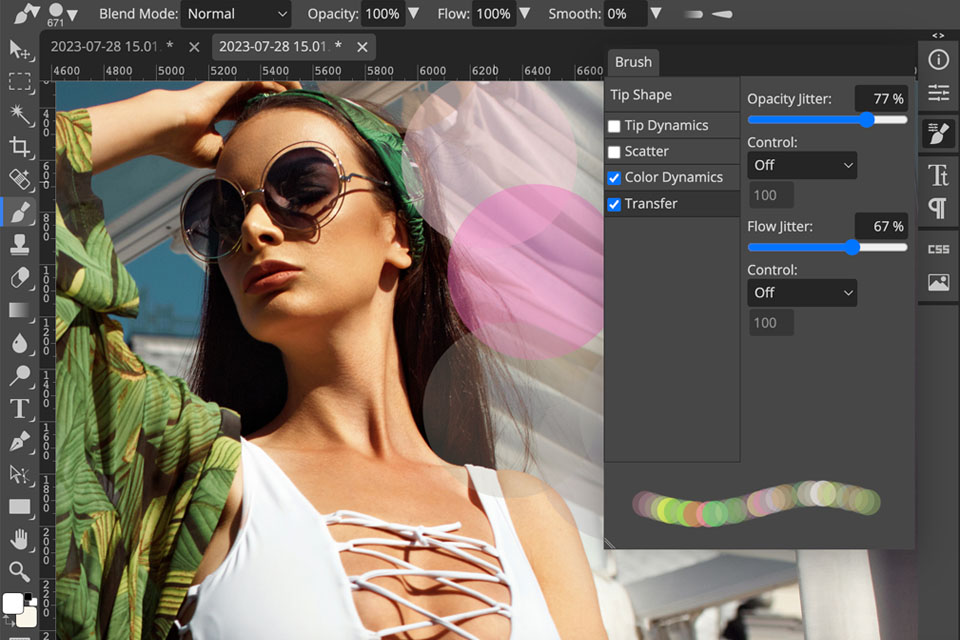Viewport: 960px width, 640px height.
Task: Open the Character panel via Tt icon
Action: pyautogui.click(x=938, y=174)
